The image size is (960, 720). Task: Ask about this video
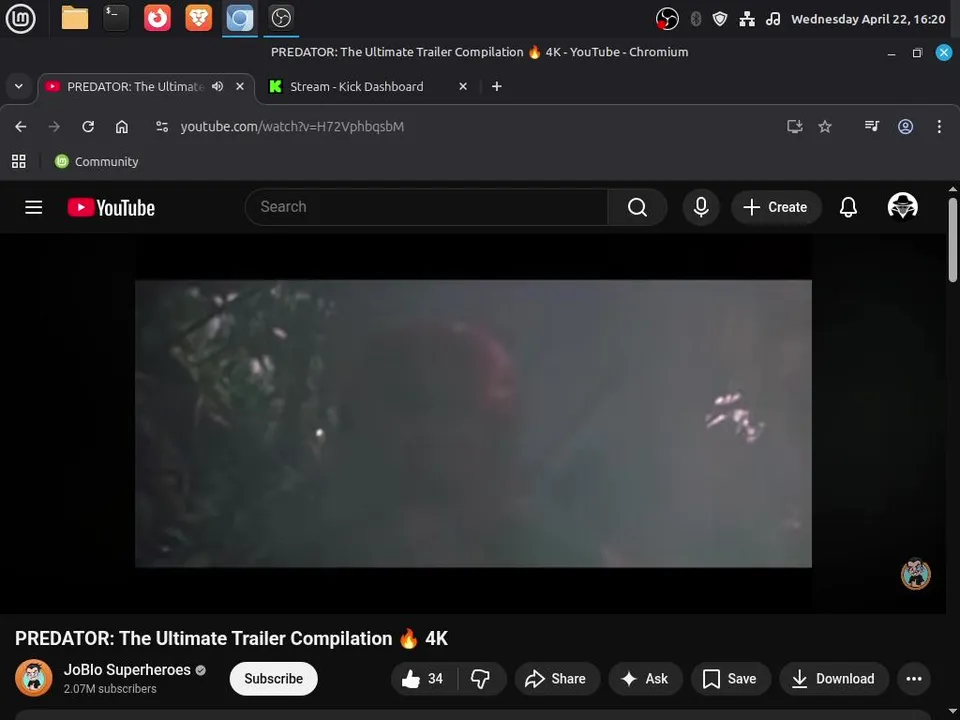tap(645, 678)
